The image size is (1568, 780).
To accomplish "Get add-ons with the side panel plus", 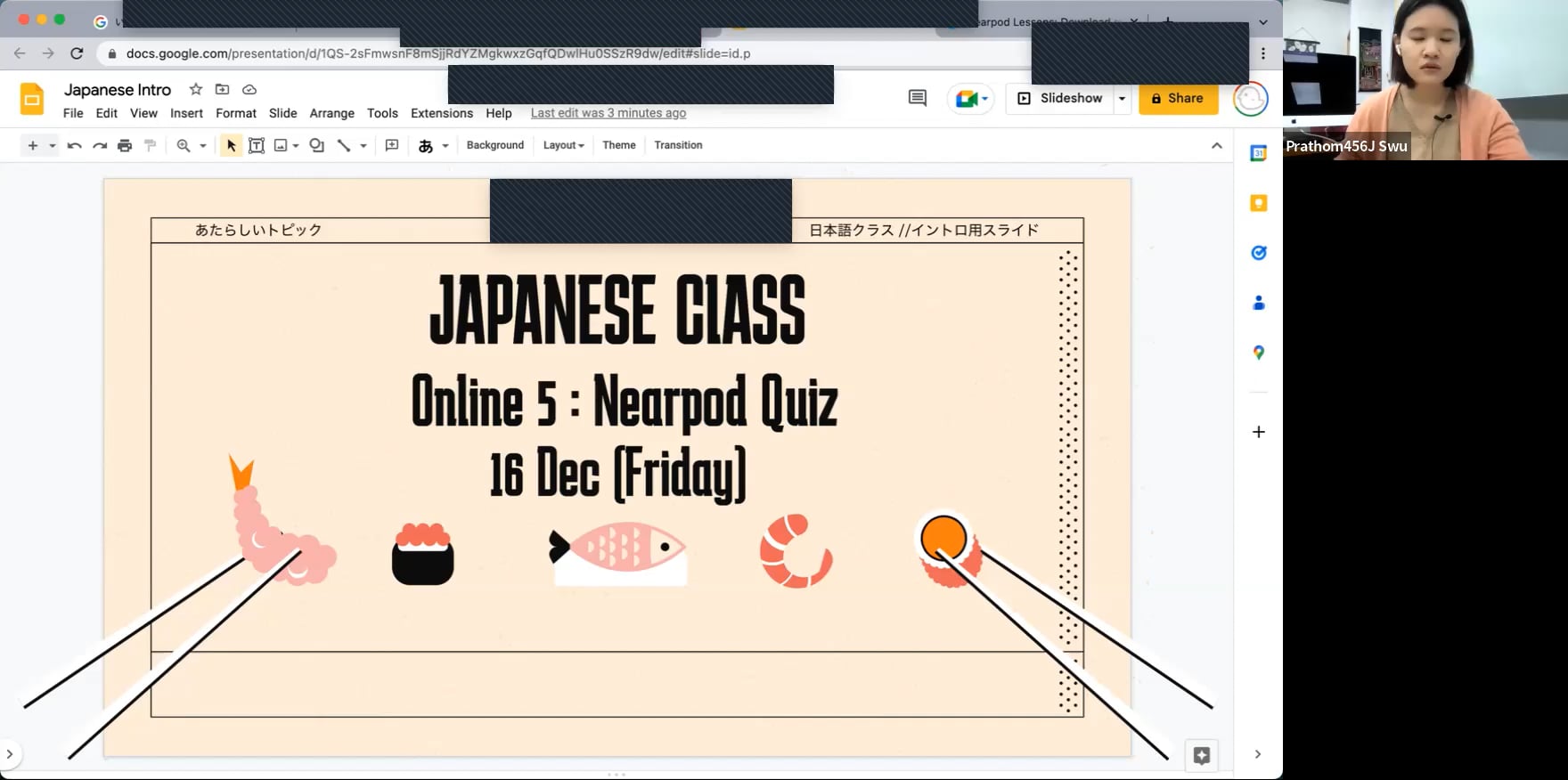I will 1258,432.
